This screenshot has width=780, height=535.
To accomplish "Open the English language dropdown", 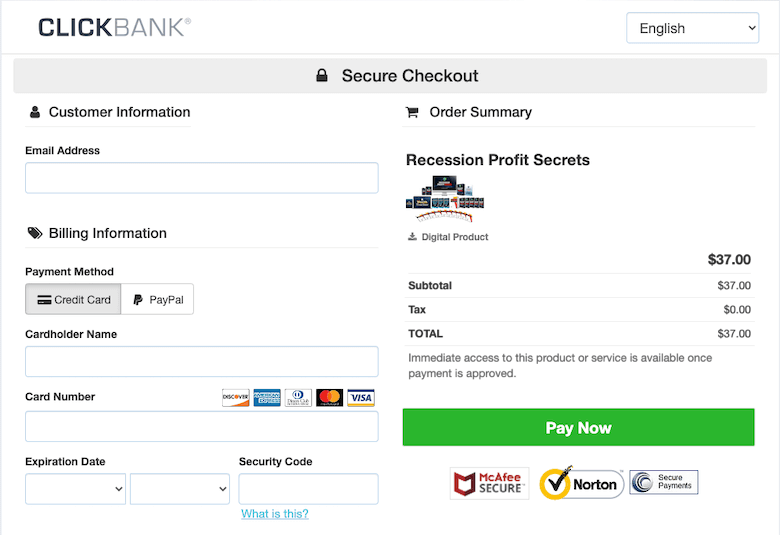I will (693, 28).
